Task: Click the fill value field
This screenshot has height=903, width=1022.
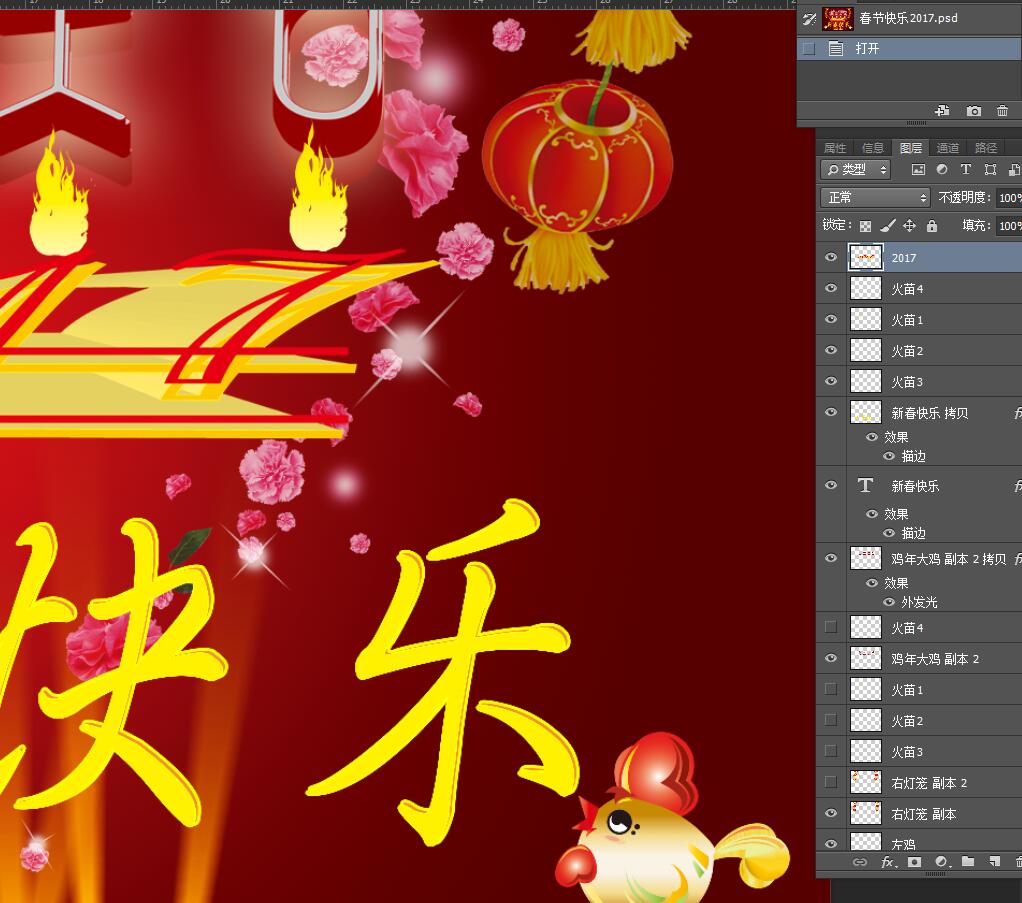Action: 1009,226
